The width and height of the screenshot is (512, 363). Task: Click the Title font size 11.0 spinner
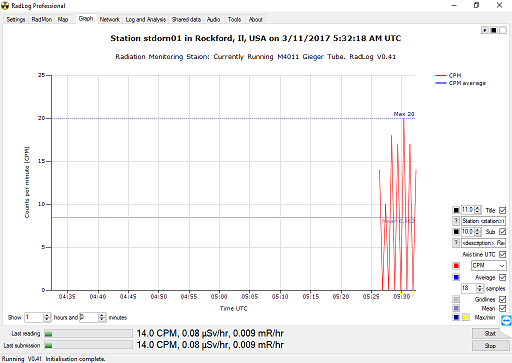[x=478, y=210]
